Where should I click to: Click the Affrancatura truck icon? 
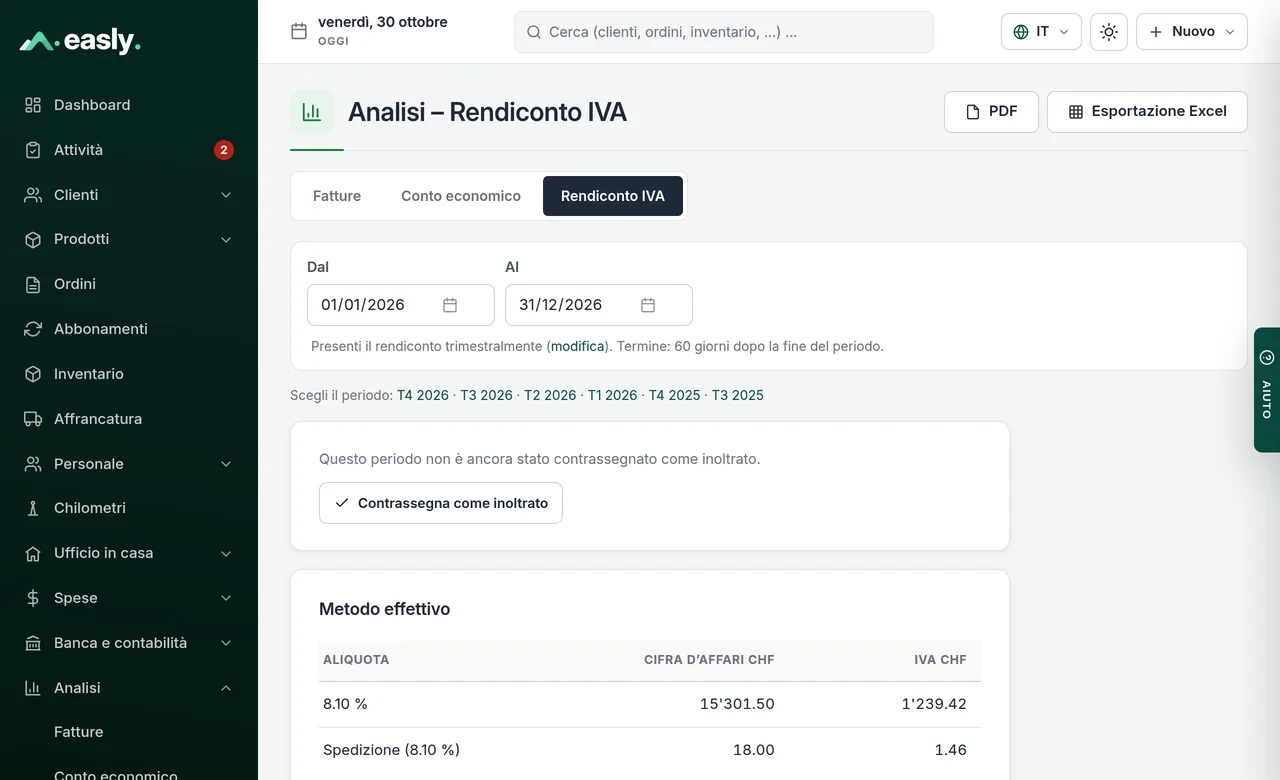[x=33, y=419]
